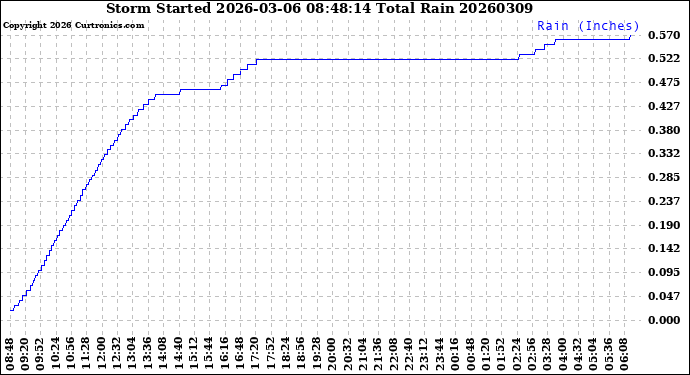Click the 12:00 time axis label
The height and width of the screenshot is (375, 690).
(x=102, y=354)
